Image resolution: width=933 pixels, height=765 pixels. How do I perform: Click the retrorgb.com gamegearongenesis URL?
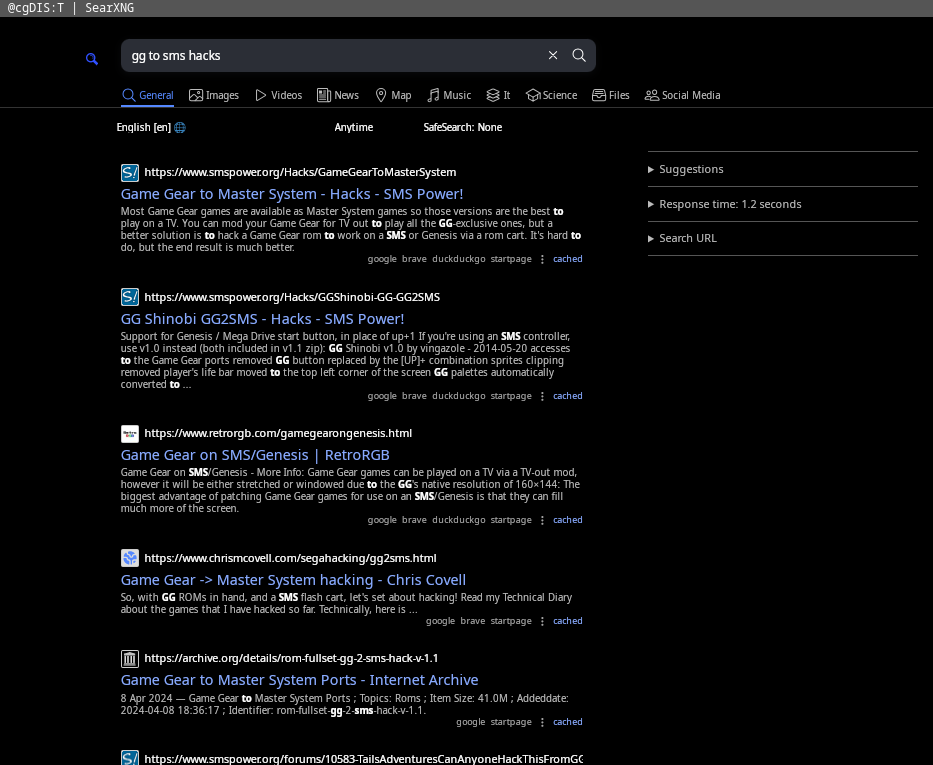278,433
